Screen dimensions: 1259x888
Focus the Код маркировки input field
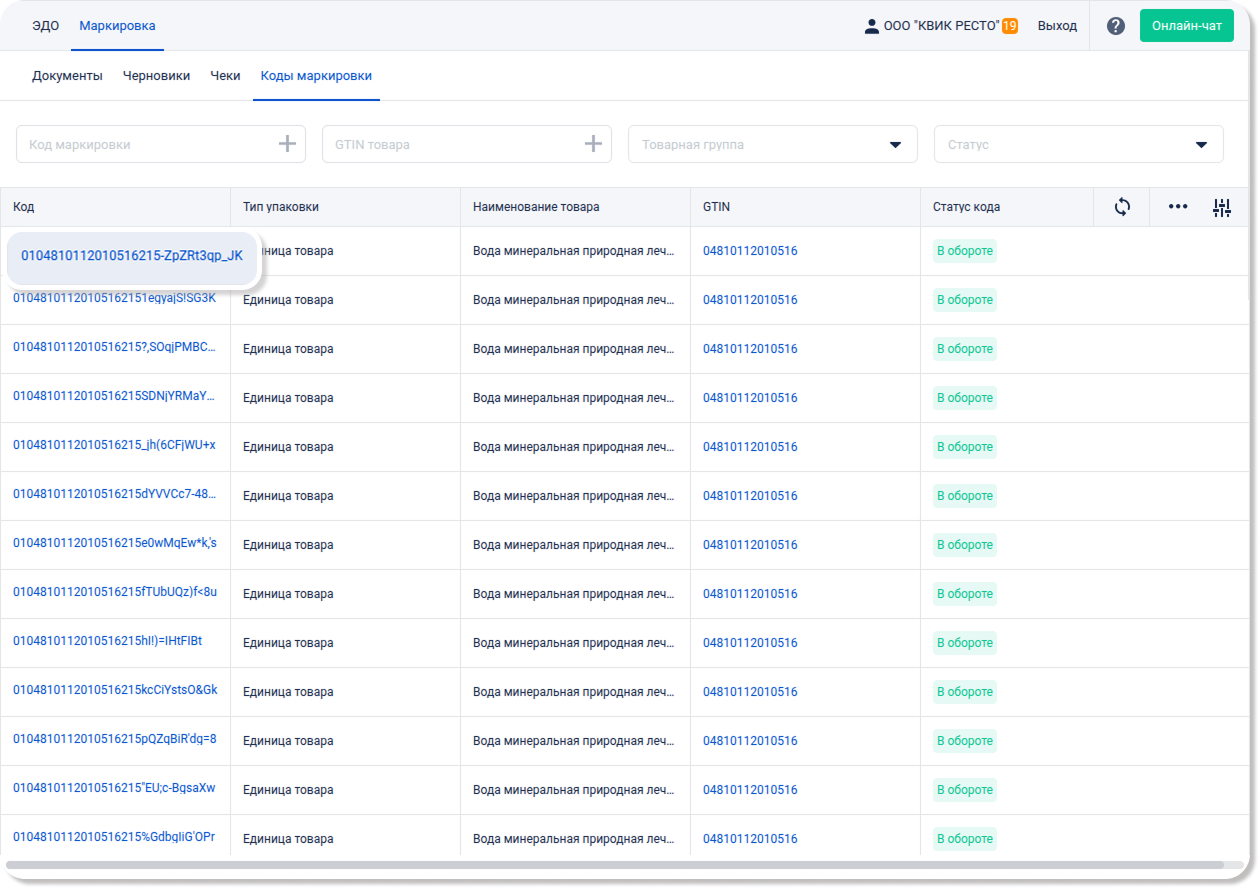coord(145,145)
